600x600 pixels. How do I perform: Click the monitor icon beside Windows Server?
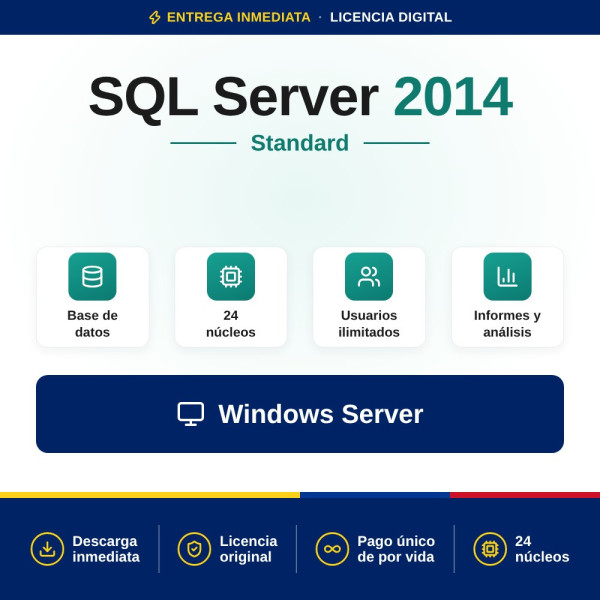click(x=191, y=414)
